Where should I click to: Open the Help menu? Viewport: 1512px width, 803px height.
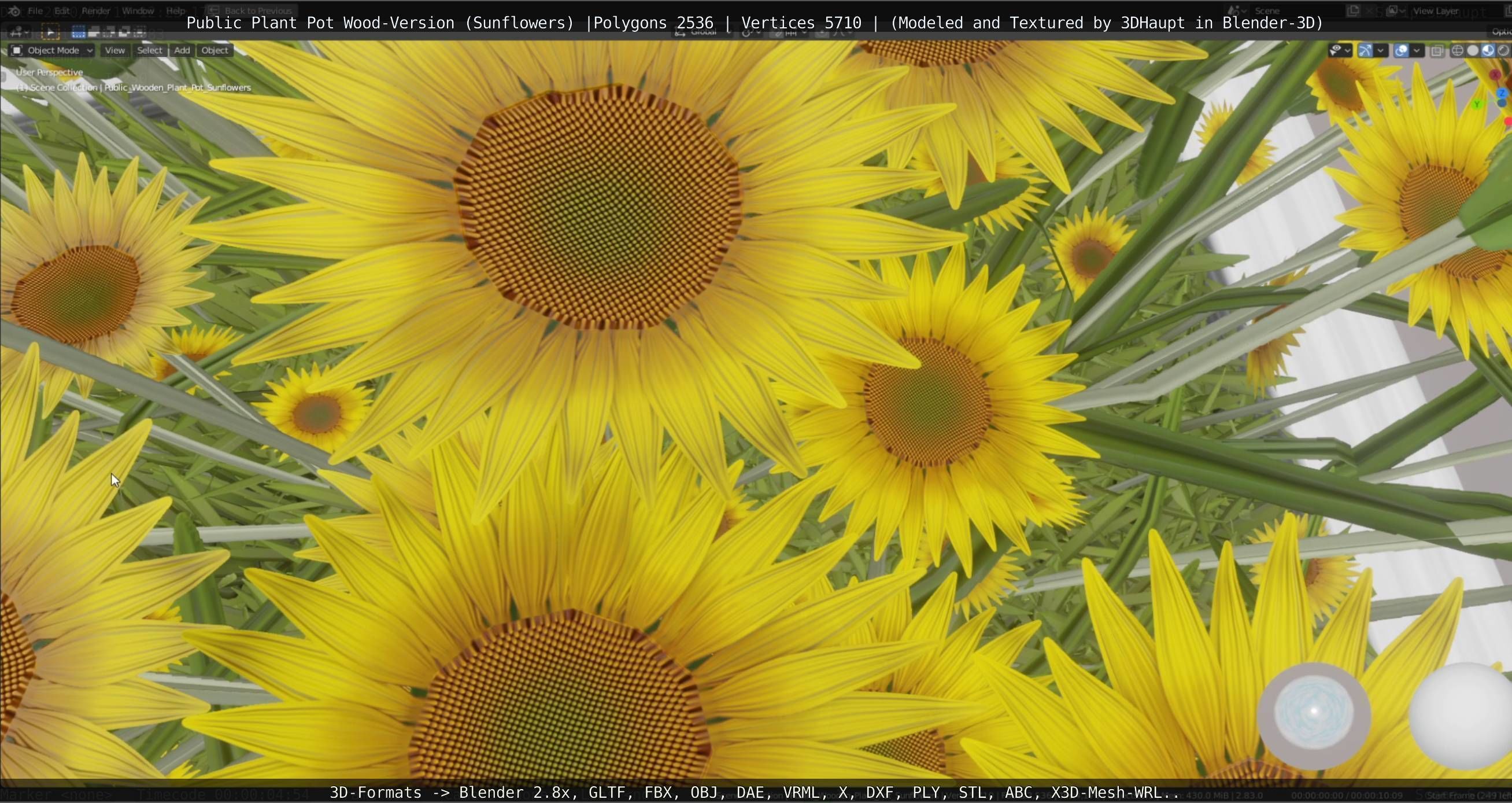point(176,10)
